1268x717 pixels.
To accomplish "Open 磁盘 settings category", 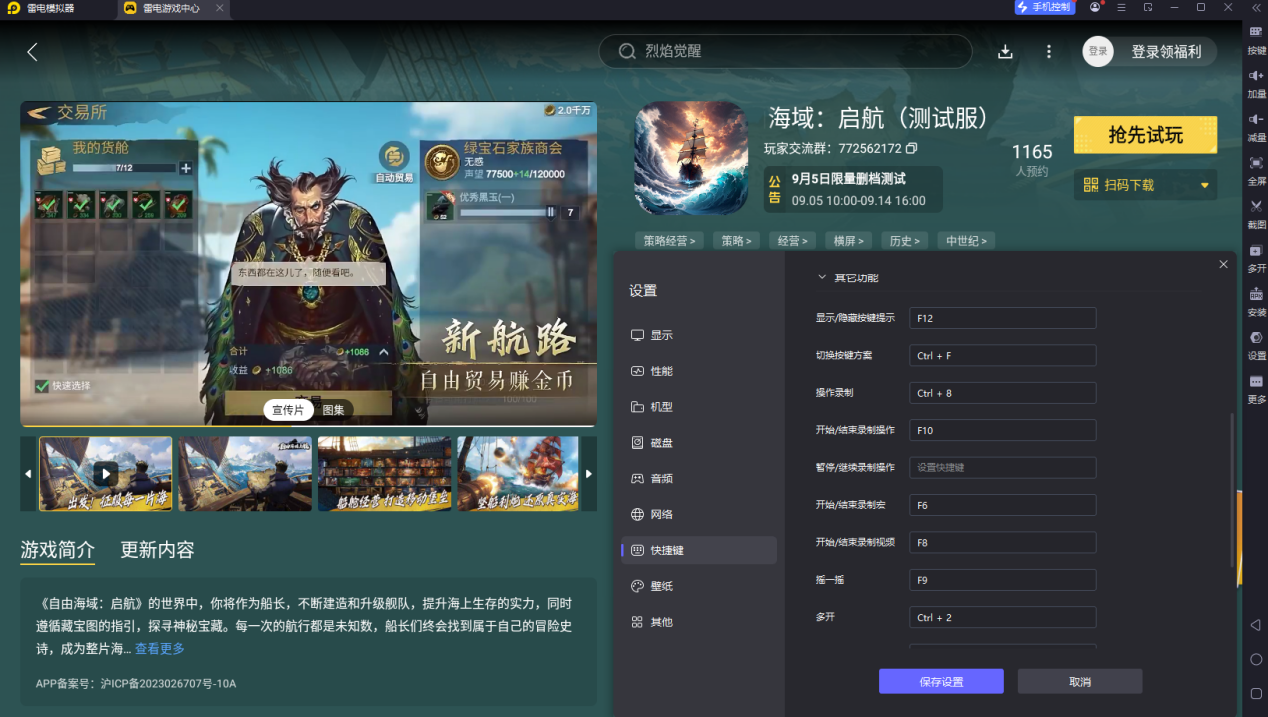I will (699, 442).
